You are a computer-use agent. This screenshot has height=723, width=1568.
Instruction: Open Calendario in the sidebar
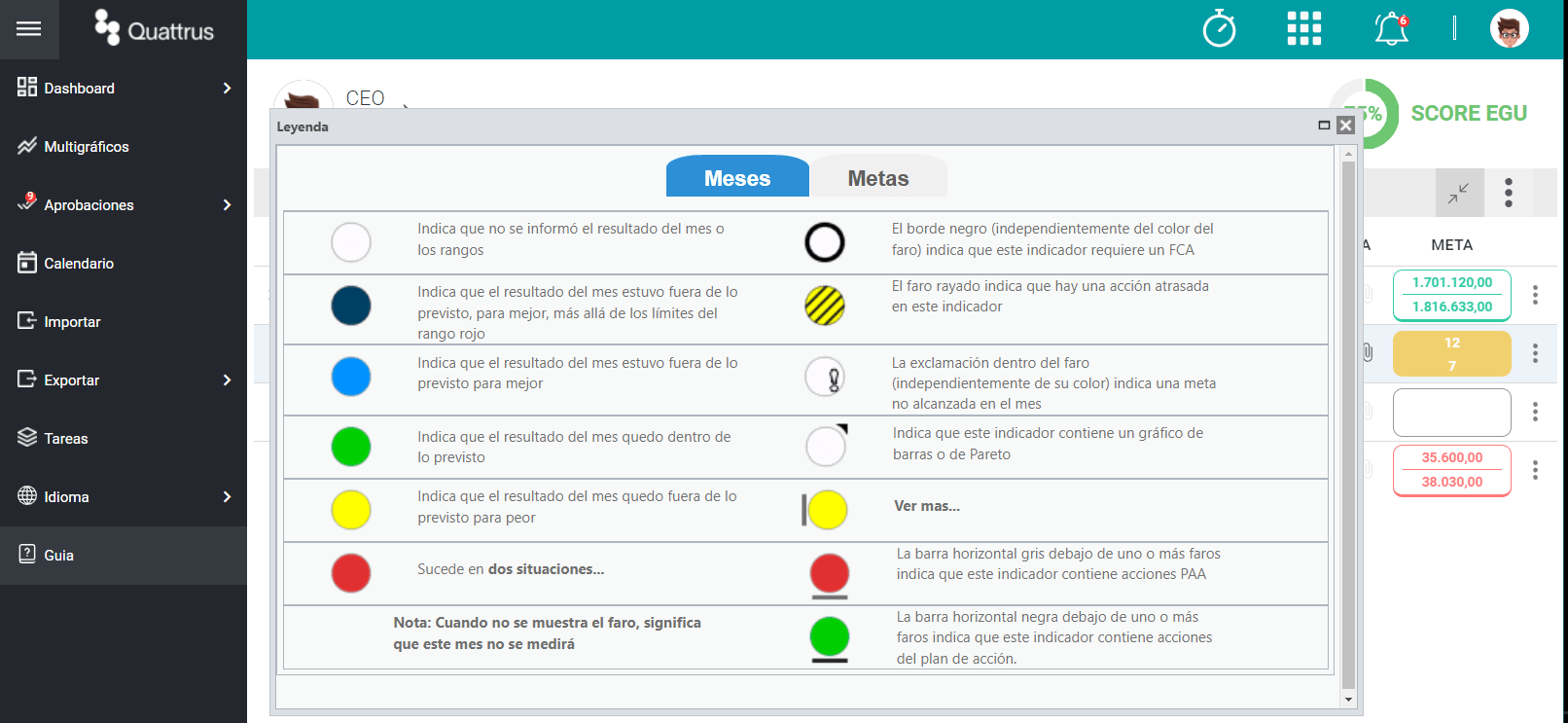124,264
